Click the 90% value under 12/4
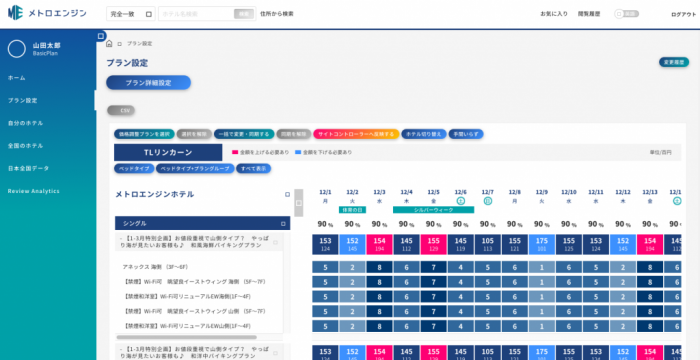Screen dimensions: 700x360 coord(406,224)
